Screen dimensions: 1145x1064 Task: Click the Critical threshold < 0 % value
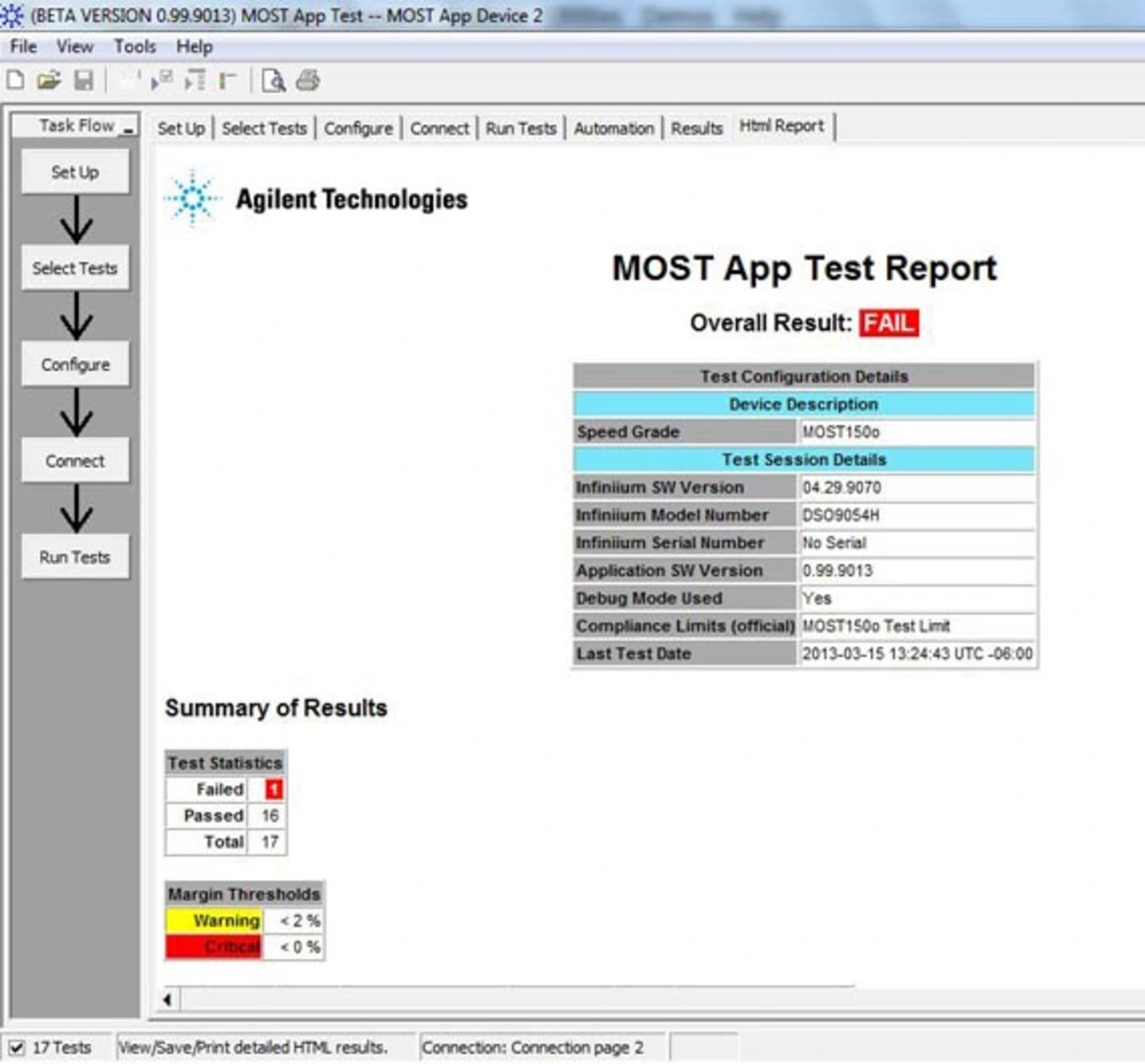(x=294, y=947)
